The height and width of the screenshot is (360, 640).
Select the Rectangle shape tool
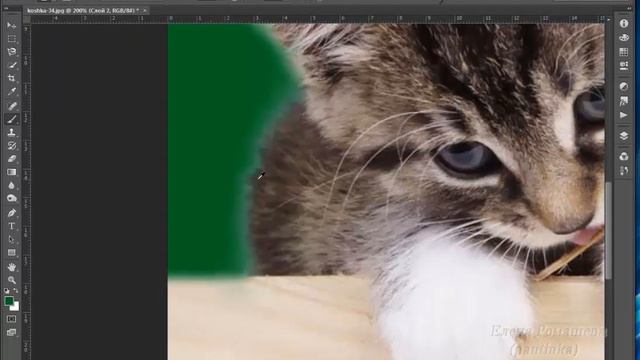pyautogui.click(x=11, y=253)
